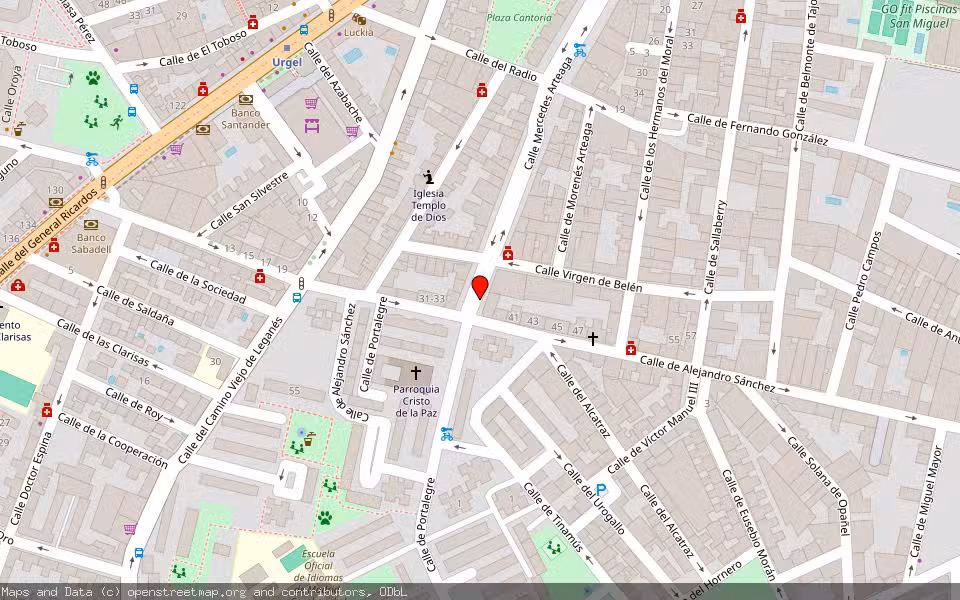This screenshot has height=600, width=960.
Task: Select the church cross icon next to number 47
Action: click(593, 338)
